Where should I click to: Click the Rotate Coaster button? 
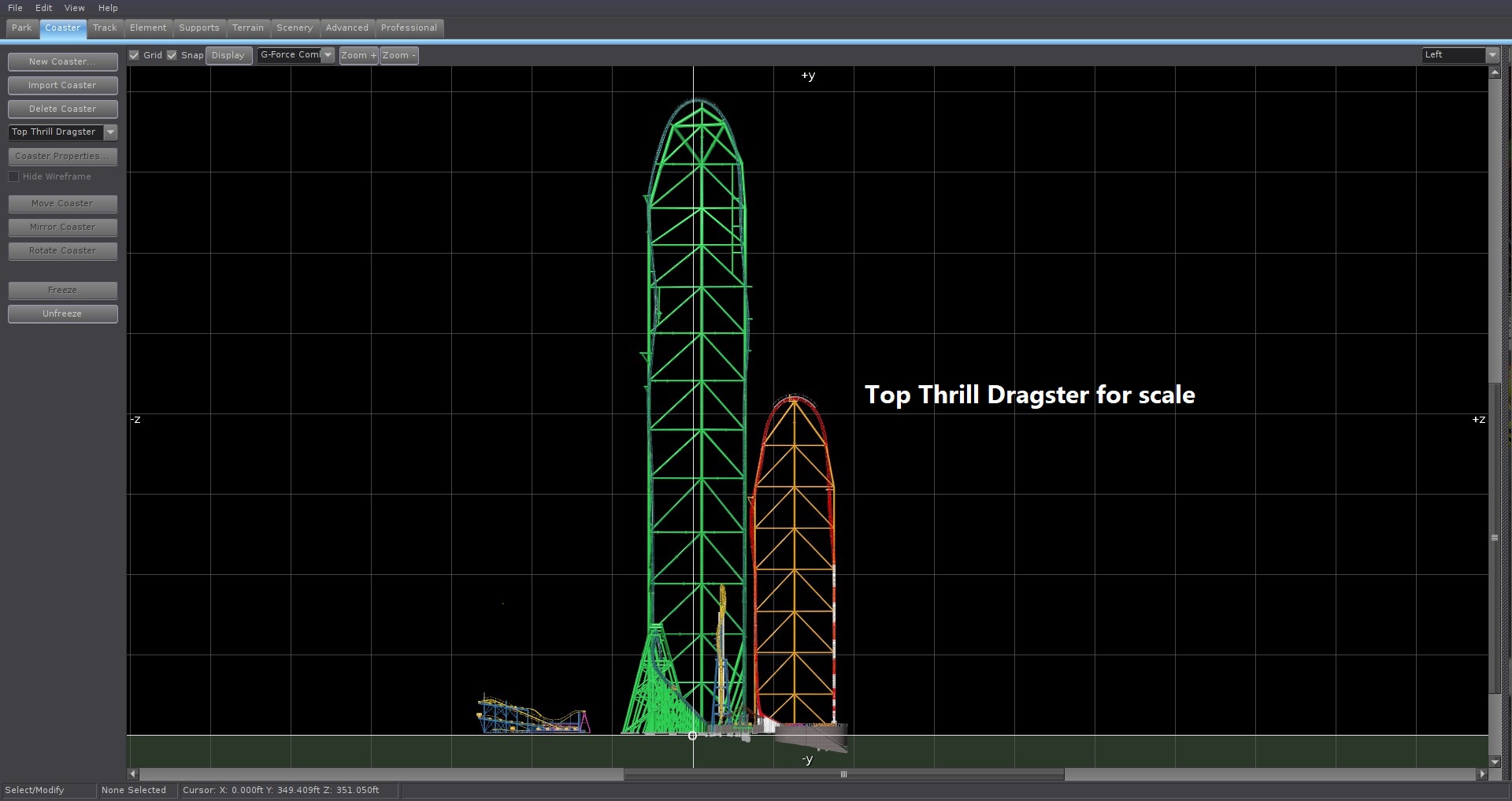point(63,250)
